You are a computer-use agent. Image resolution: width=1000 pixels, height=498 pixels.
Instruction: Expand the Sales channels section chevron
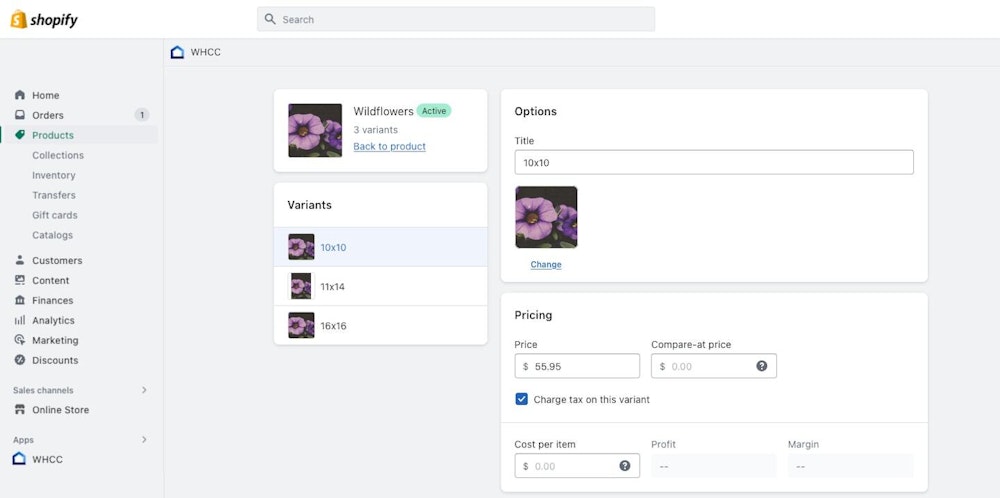point(144,390)
